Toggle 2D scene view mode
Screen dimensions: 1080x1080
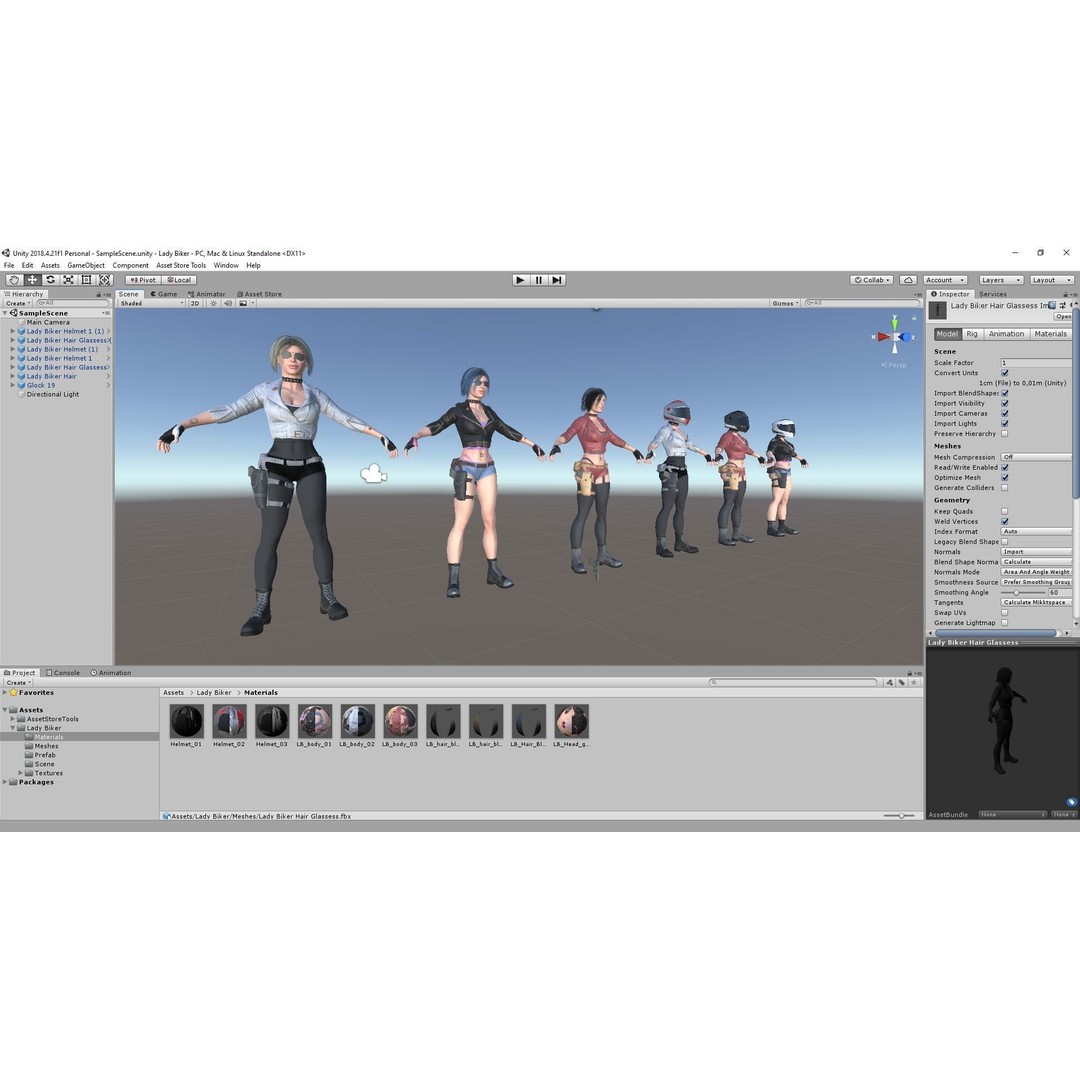(x=195, y=303)
